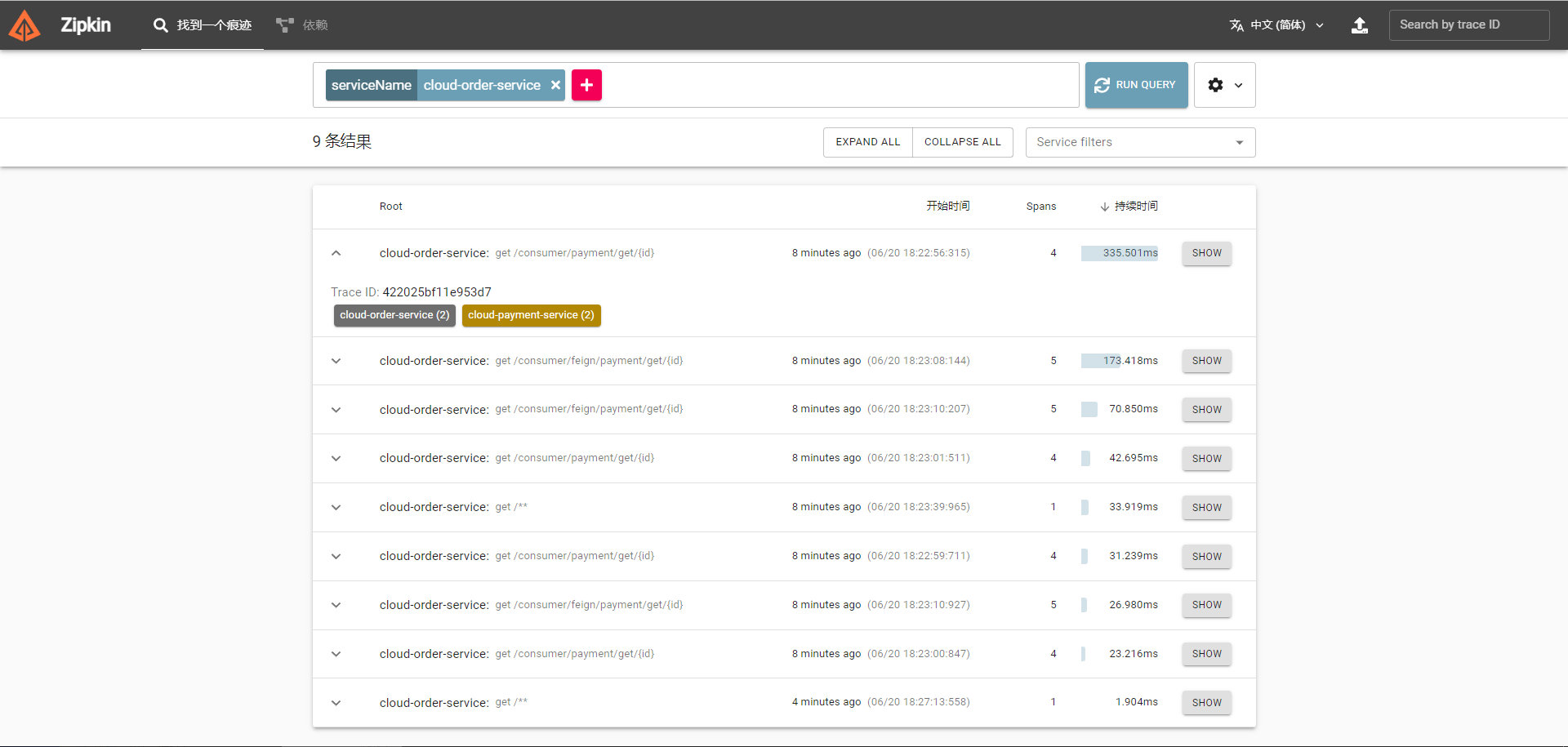
Task: Show the 33.919ms trace
Action: 1206,508
